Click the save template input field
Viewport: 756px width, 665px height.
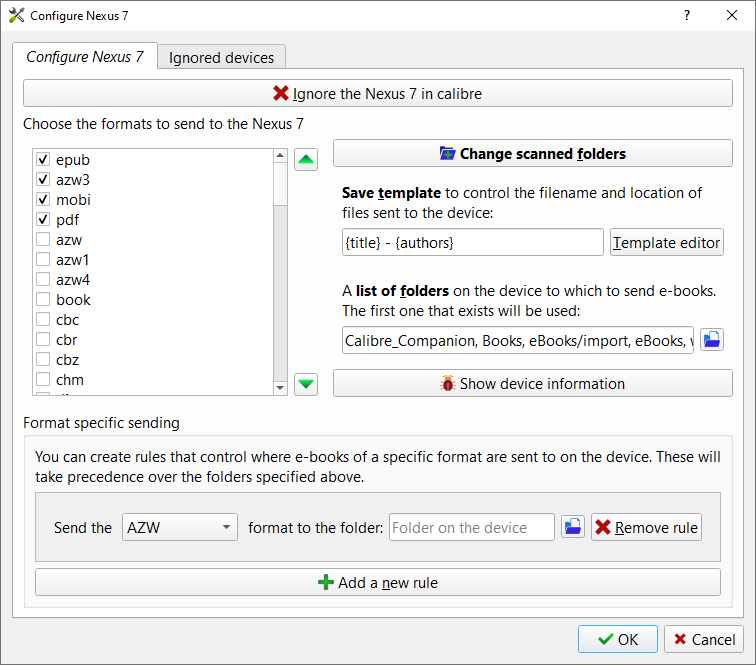(472, 242)
